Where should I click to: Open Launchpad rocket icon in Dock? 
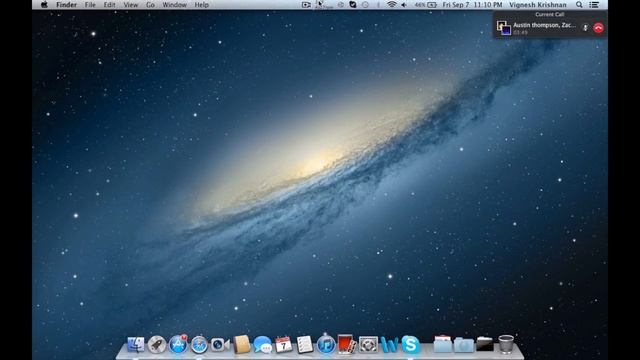click(x=157, y=345)
